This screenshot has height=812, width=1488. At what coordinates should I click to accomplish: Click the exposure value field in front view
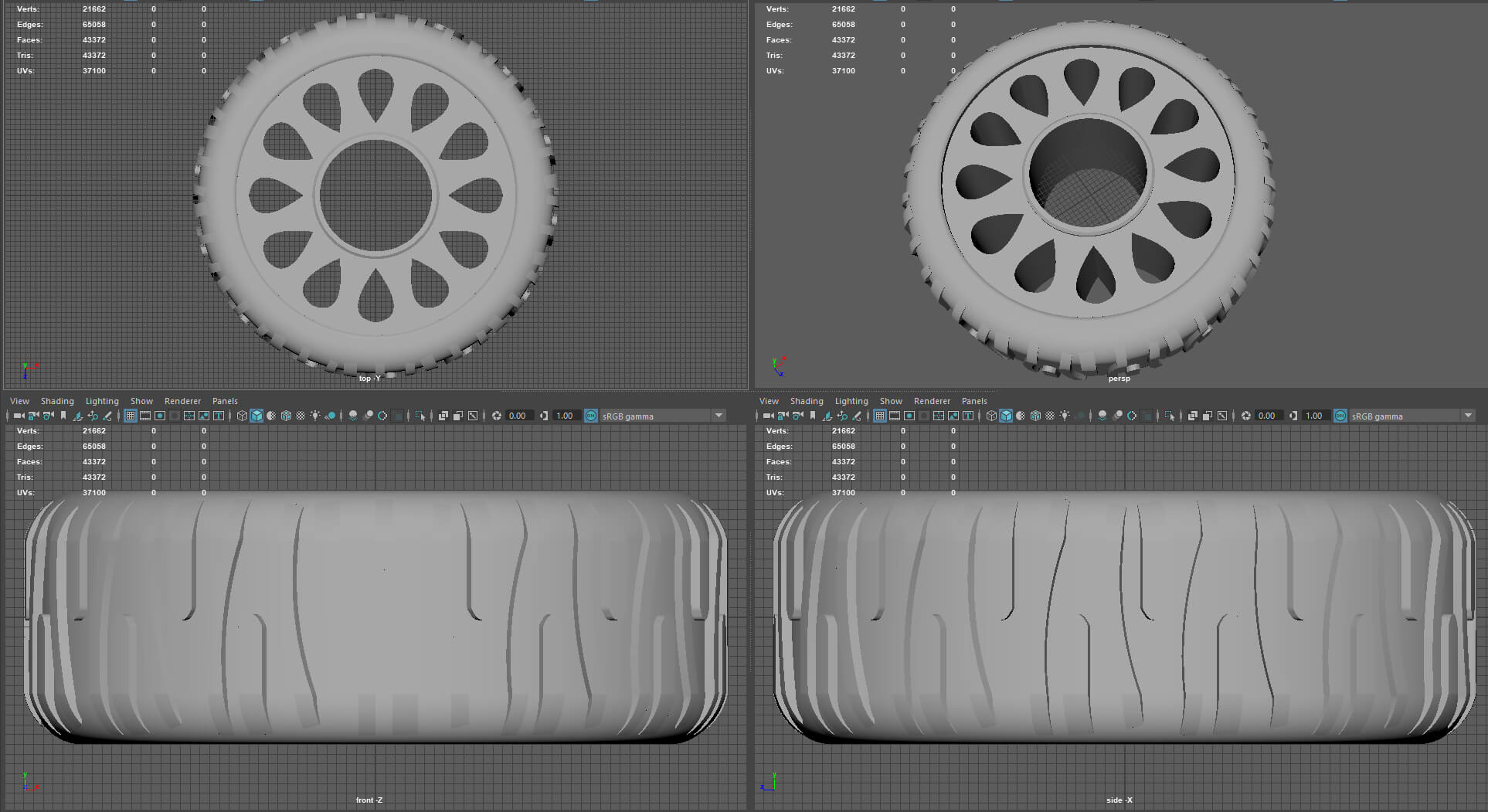point(518,416)
